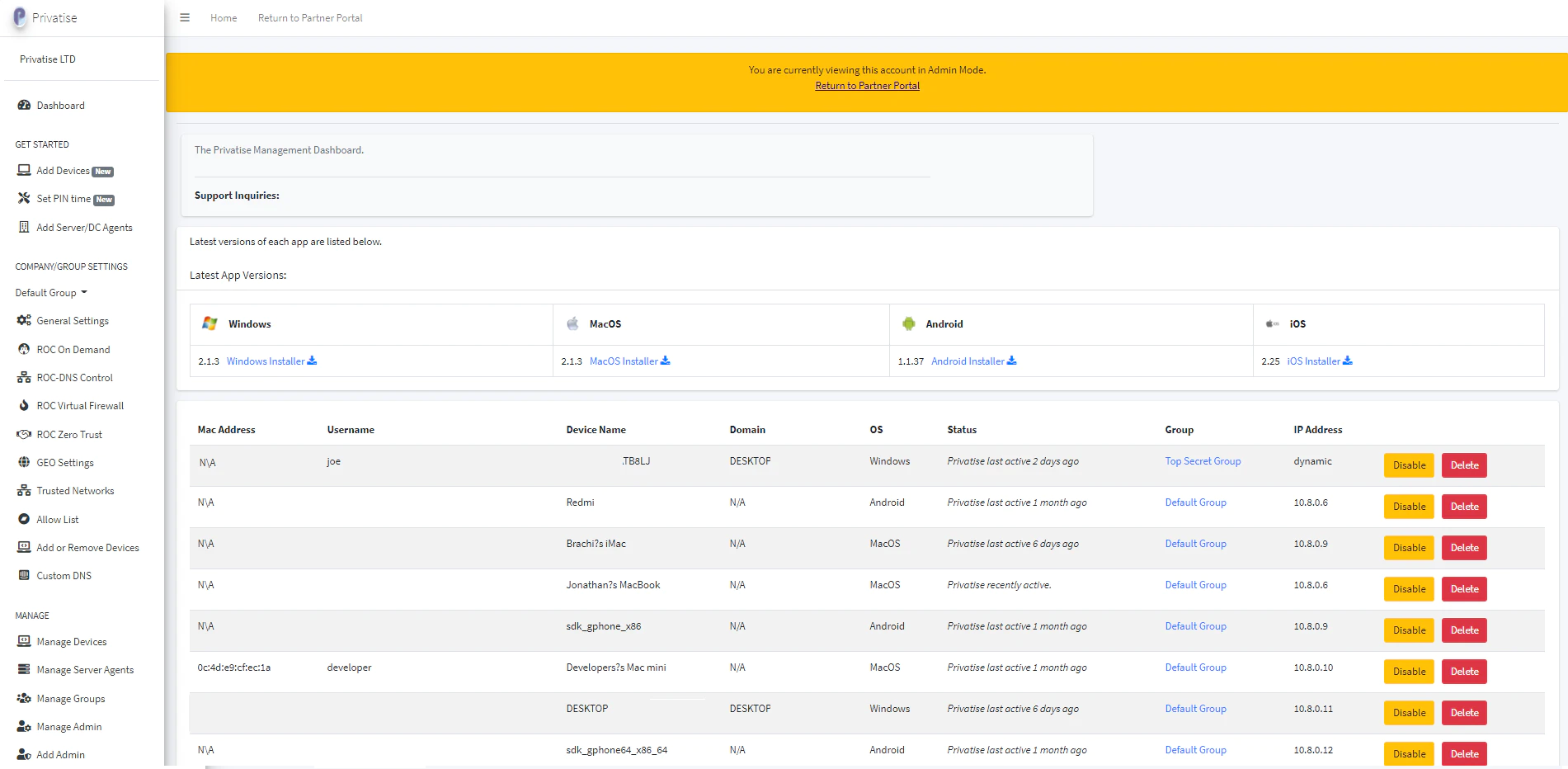
Task: Click the Windows Installer download icon
Action: tap(312, 361)
